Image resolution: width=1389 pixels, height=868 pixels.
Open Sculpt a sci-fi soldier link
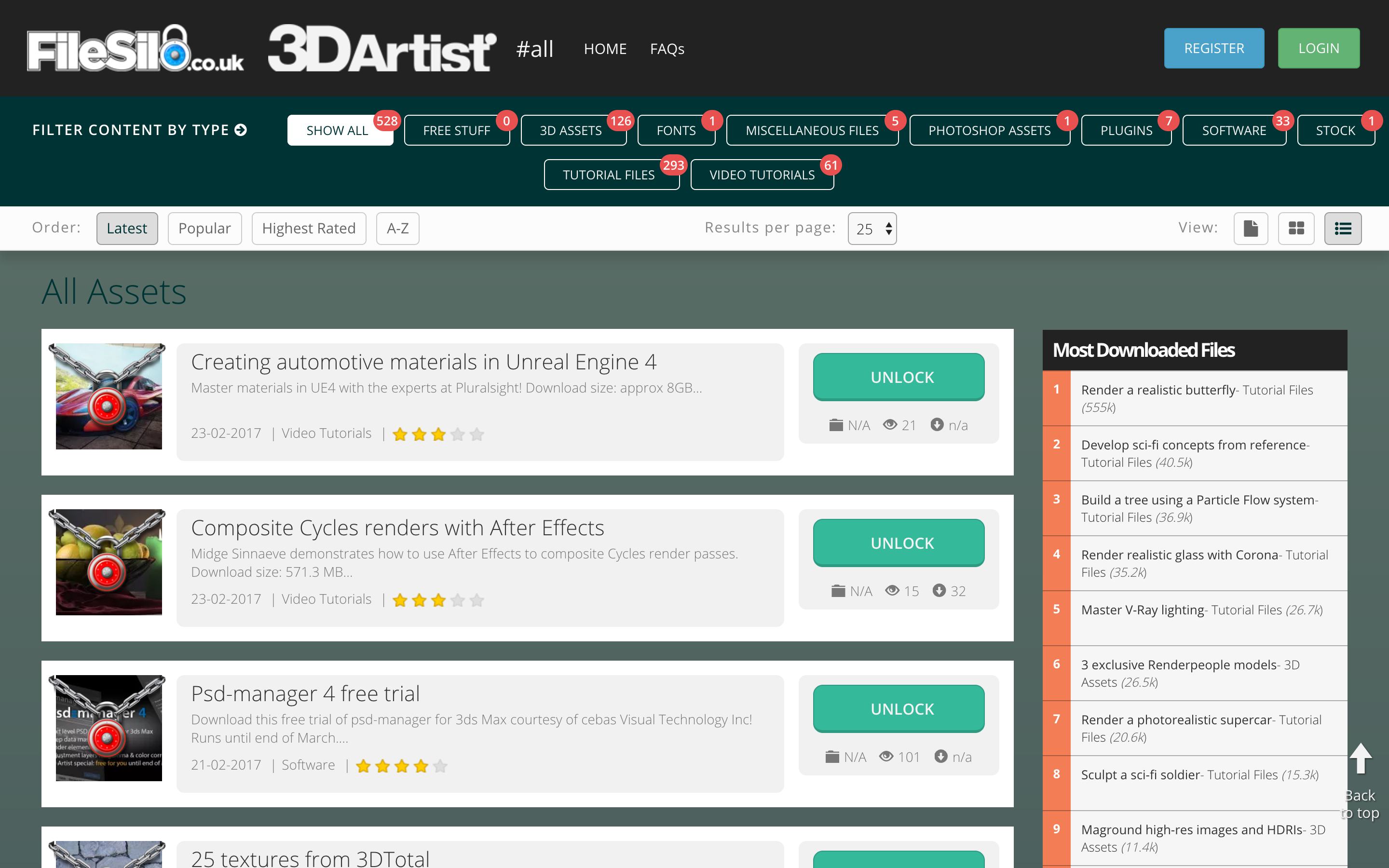tap(1141, 774)
